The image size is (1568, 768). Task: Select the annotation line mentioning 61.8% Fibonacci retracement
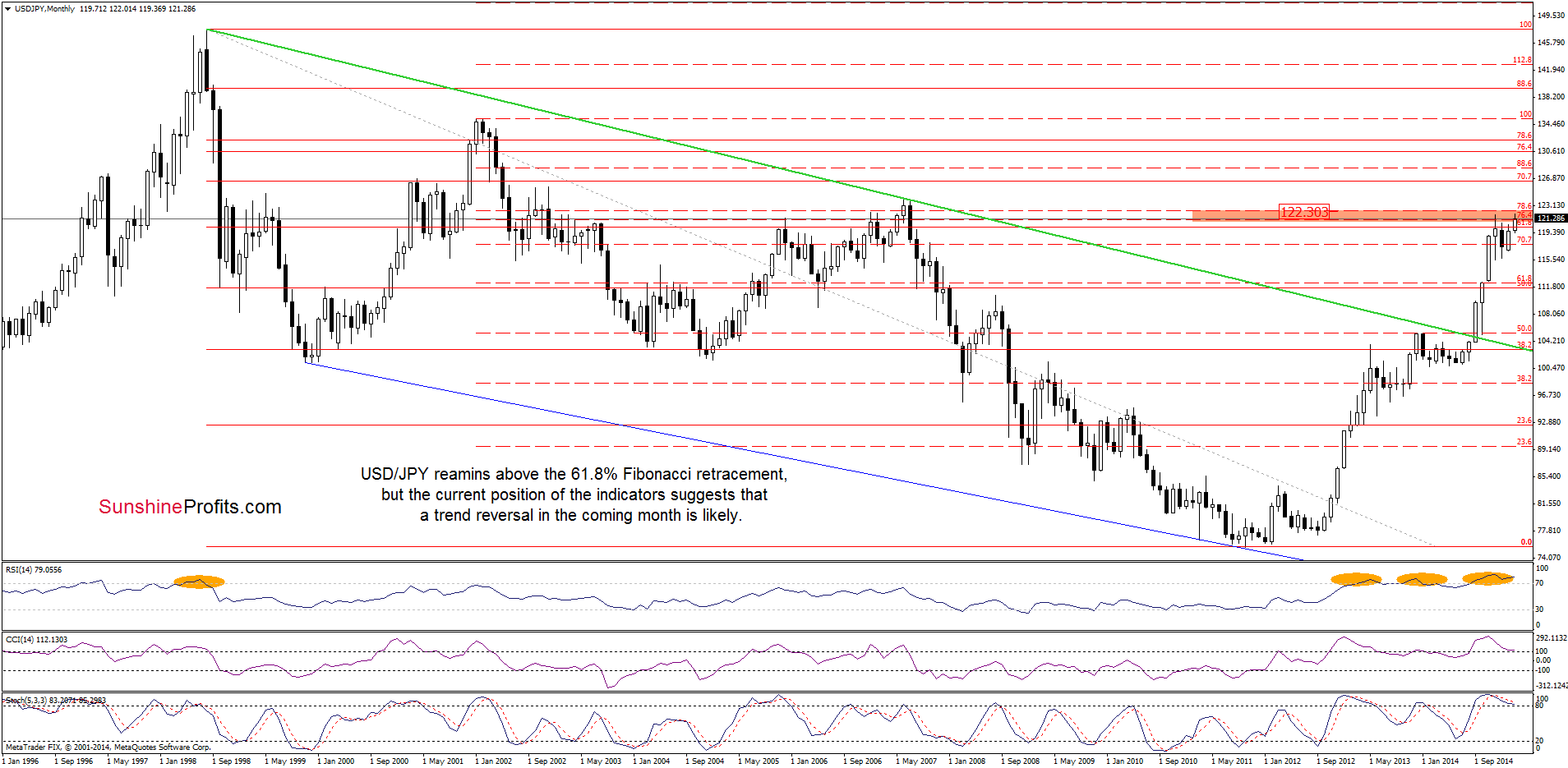574,474
